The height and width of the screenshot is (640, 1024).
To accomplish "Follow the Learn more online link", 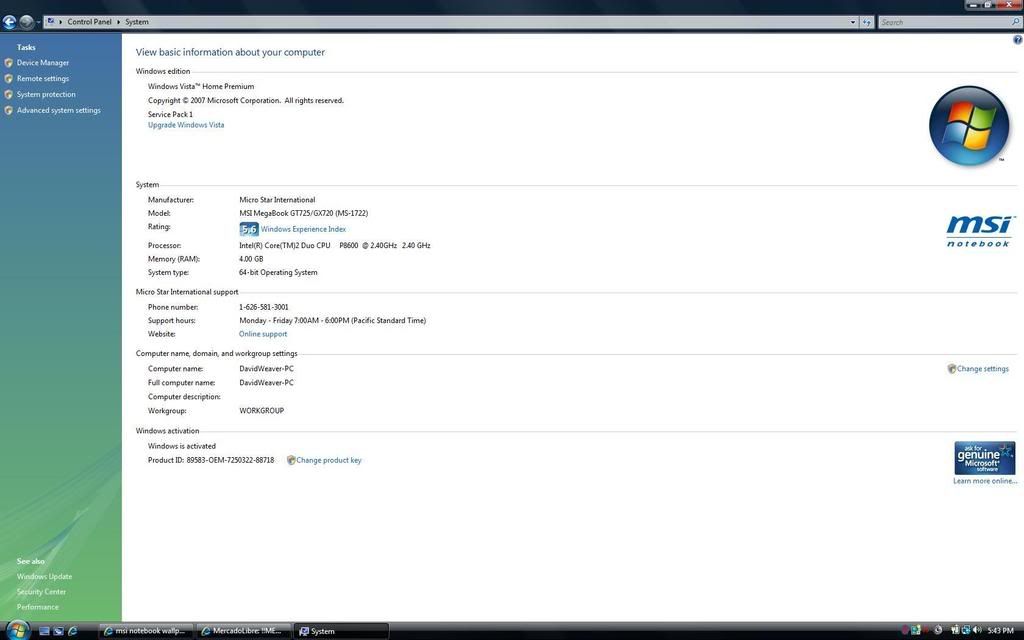I will (985, 481).
